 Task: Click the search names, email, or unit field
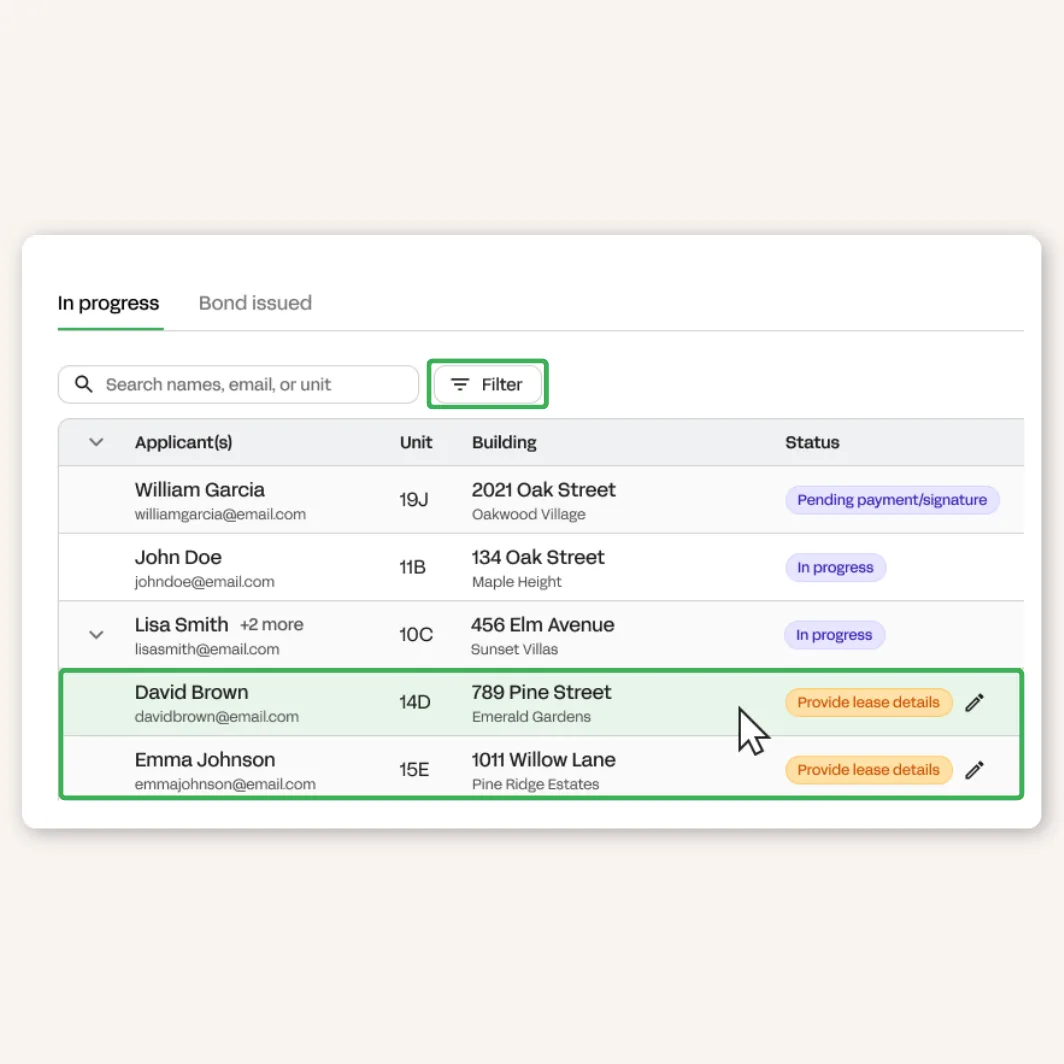238,384
